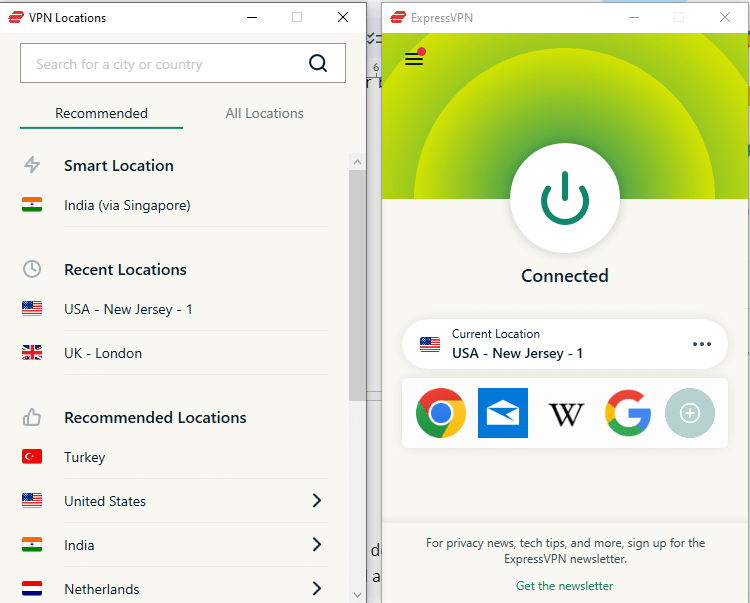
Task: Toggle the VPN power button
Action: 565,198
